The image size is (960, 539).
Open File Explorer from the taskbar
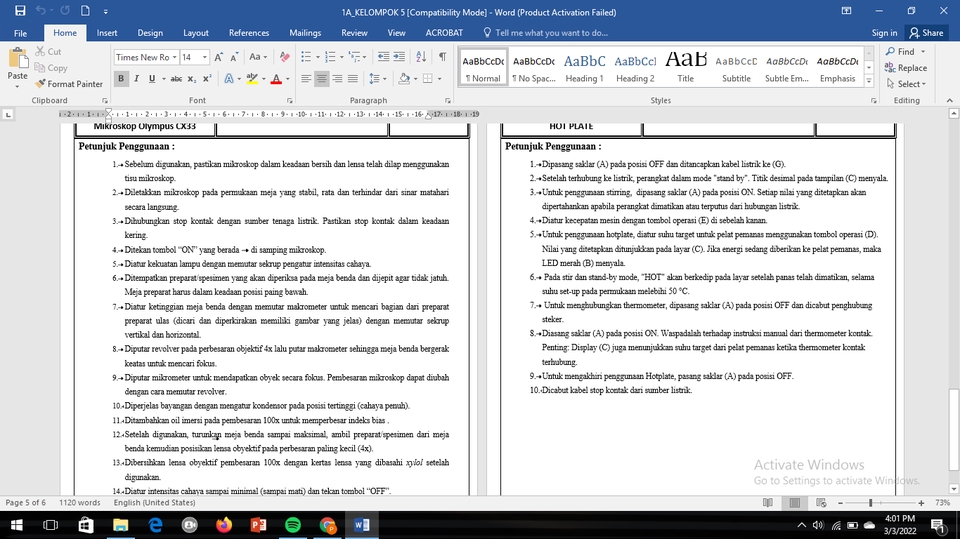pyautogui.click(x=121, y=525)
